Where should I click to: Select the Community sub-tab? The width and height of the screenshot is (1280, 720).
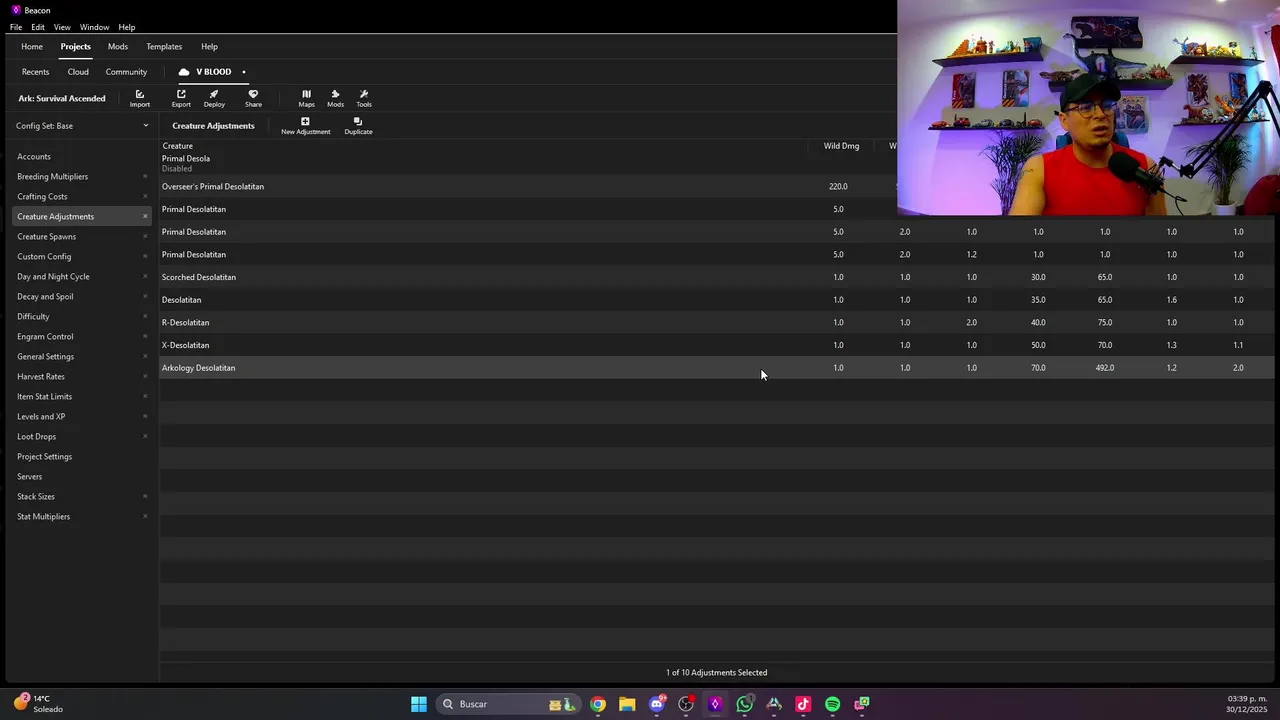tap(126, 72)
